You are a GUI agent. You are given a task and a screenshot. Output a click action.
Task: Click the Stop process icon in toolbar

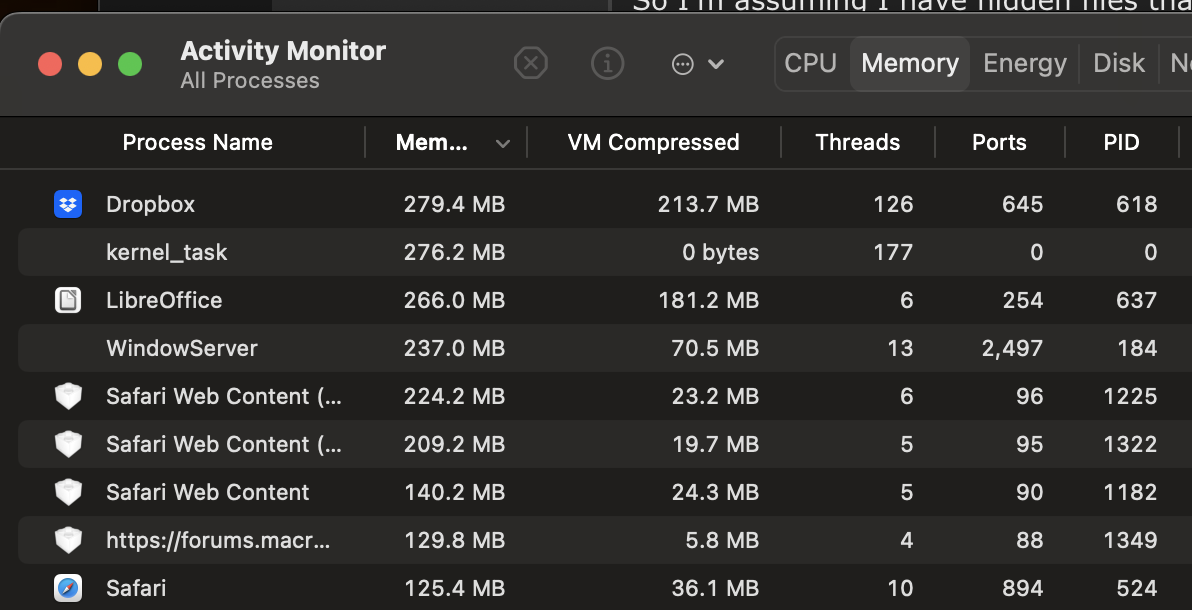pyautogui.click(x=531, y=64)
